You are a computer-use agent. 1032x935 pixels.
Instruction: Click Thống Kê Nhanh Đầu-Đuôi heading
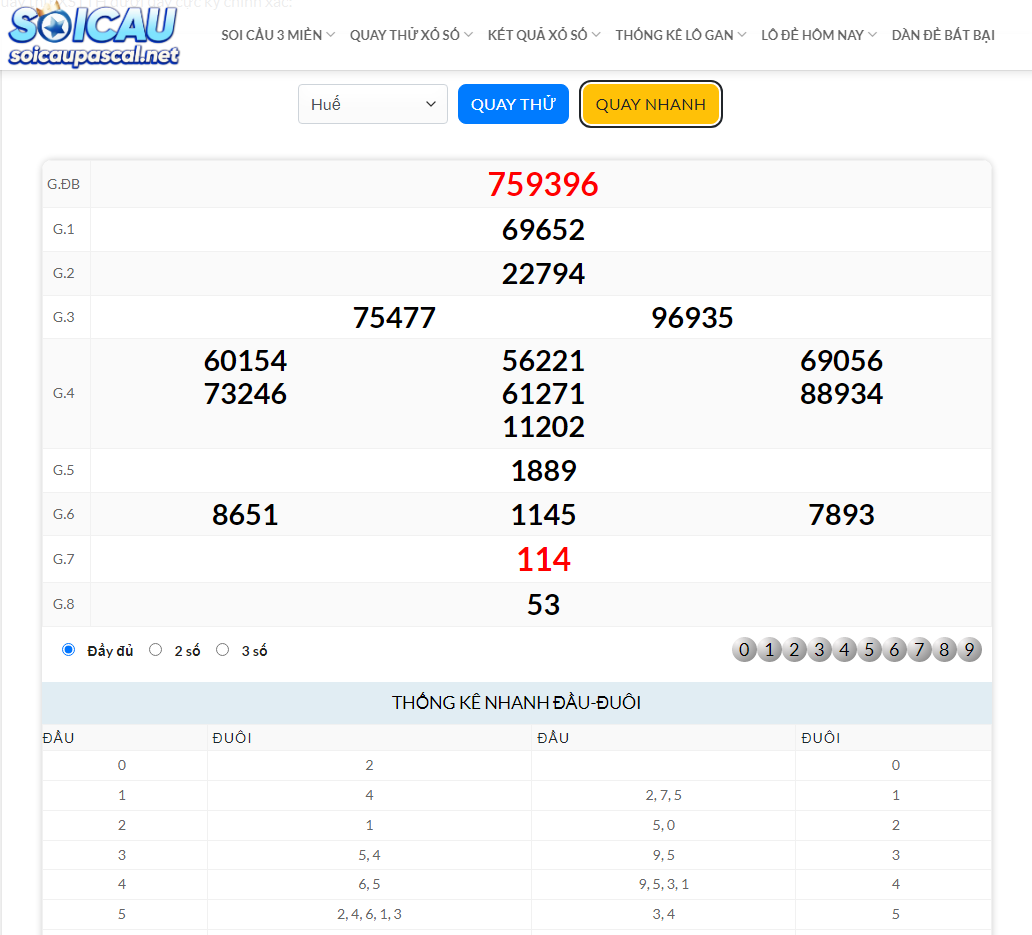point(517,703)
